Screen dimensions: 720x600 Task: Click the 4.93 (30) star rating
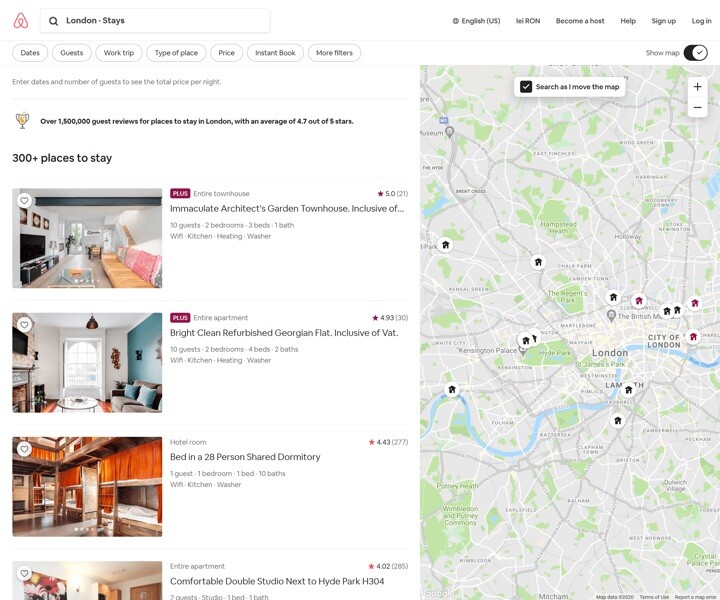[x=390, y=318]
